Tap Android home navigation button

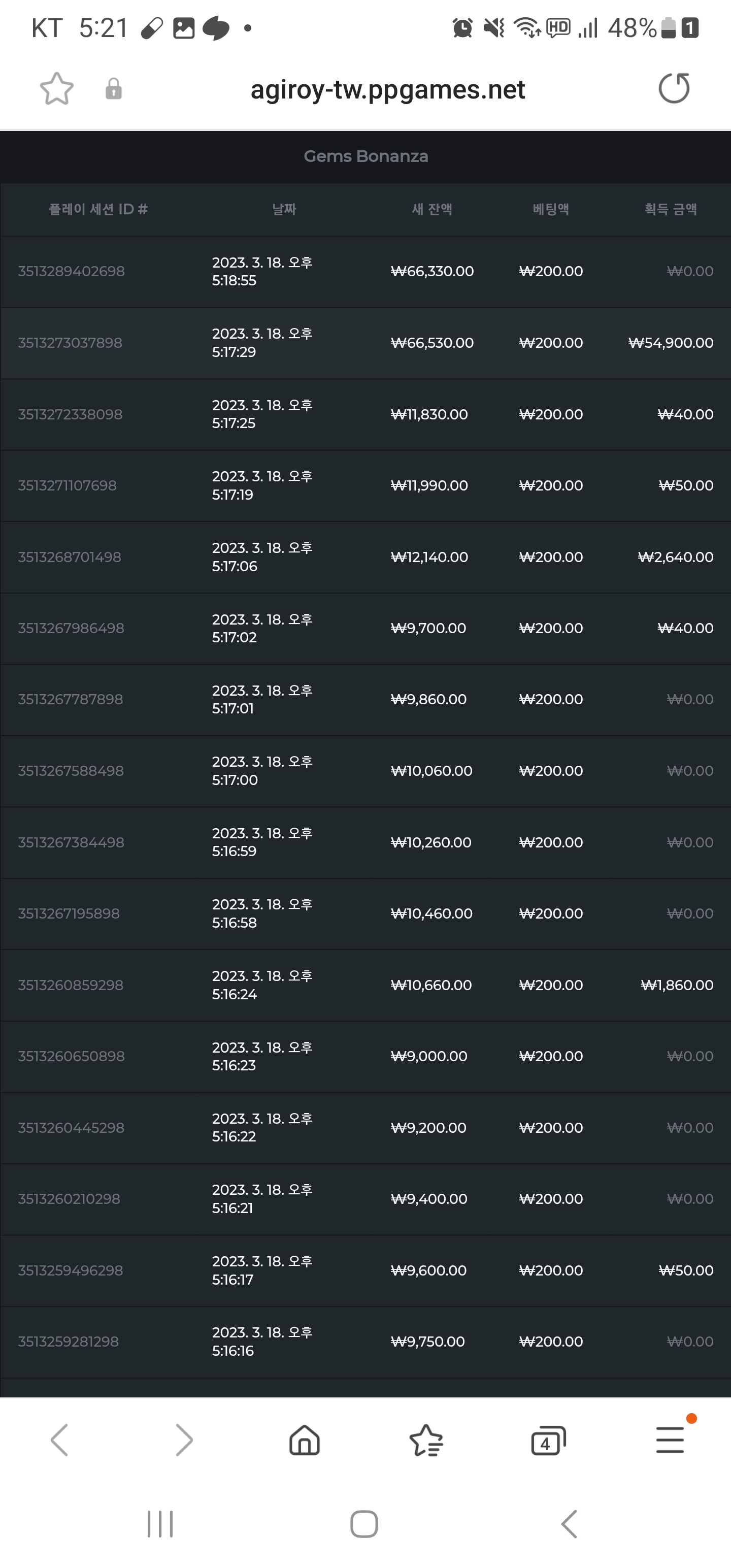(364, 1524)
